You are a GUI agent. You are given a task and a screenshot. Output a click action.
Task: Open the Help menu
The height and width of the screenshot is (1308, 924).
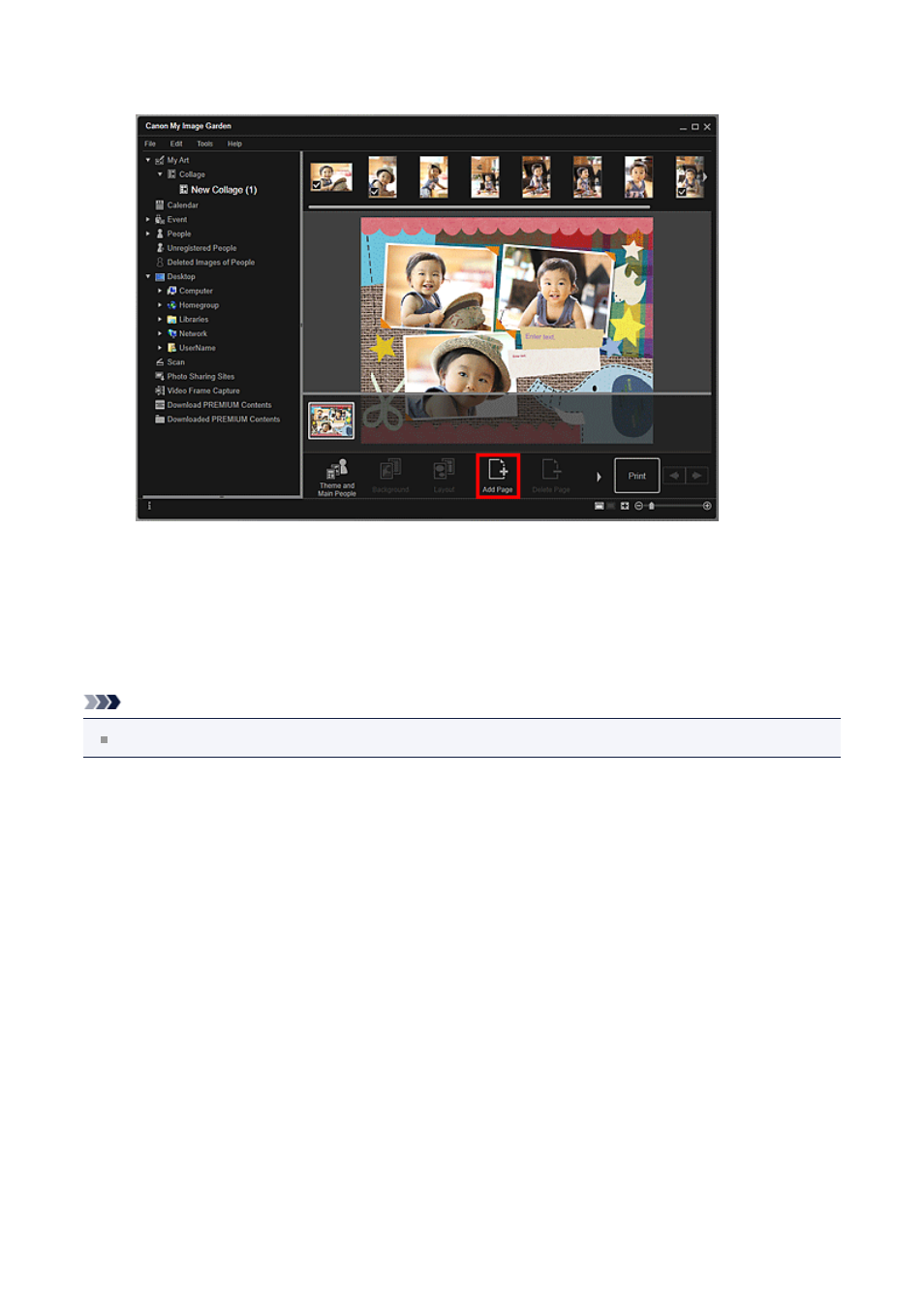coord(234,143)
